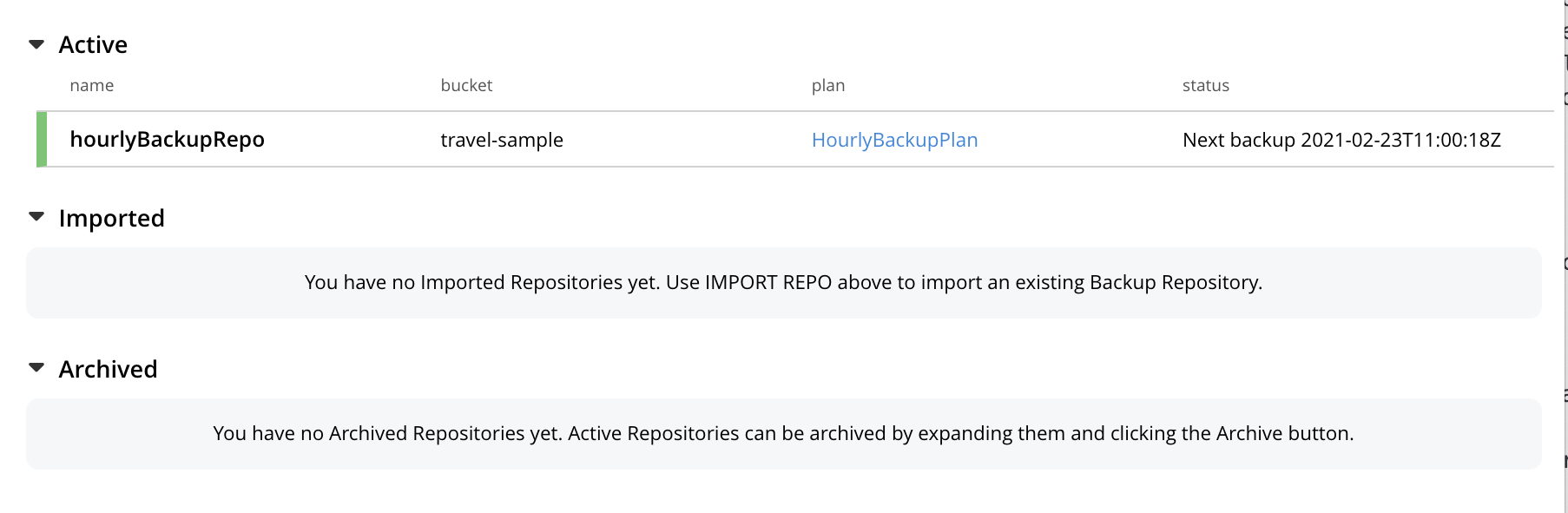Click the name column header
1568x513 pixels.
coord(91,85)
